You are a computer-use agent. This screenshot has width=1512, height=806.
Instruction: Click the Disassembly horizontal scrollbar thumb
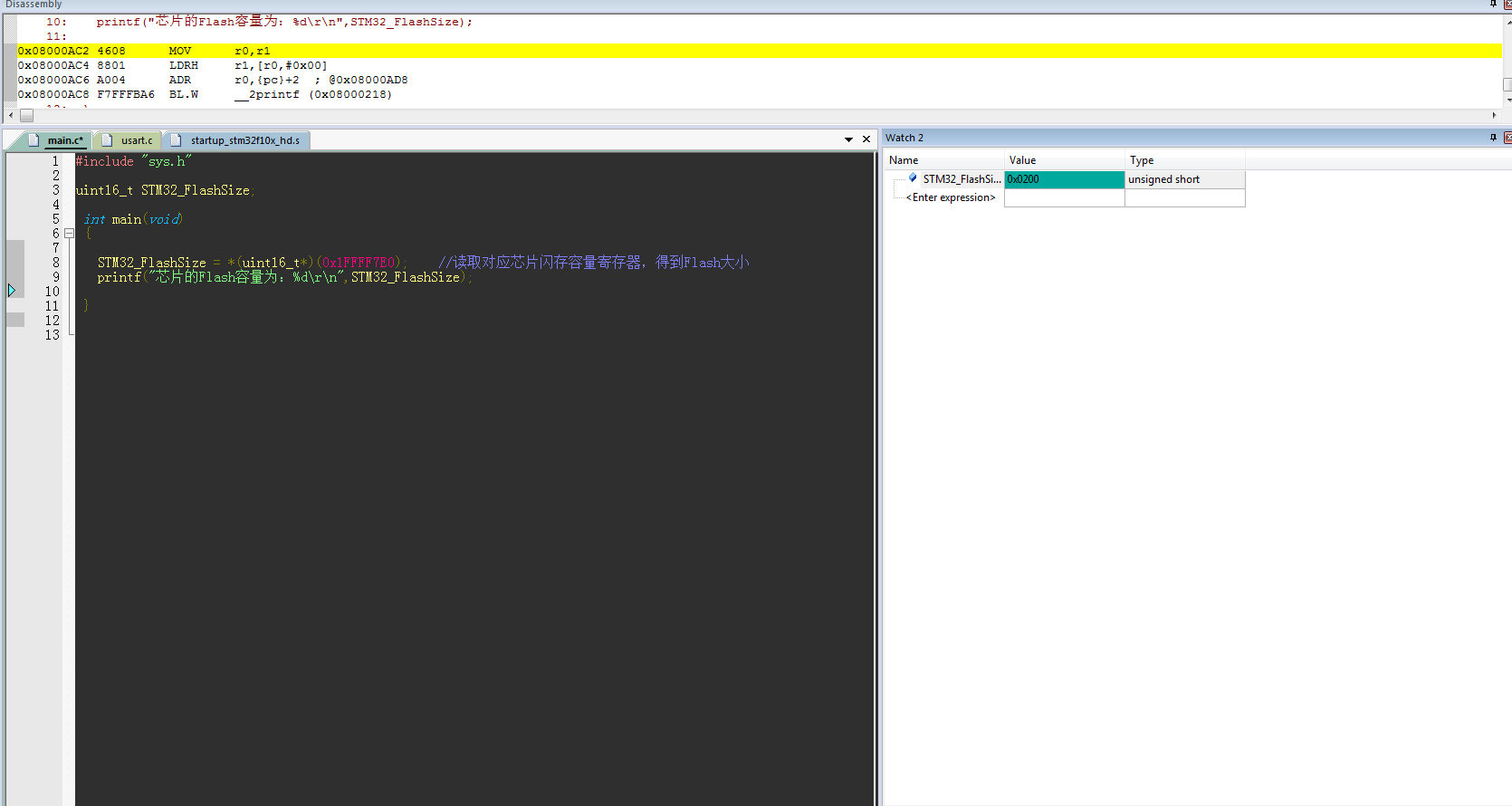[x=27, y=116]
